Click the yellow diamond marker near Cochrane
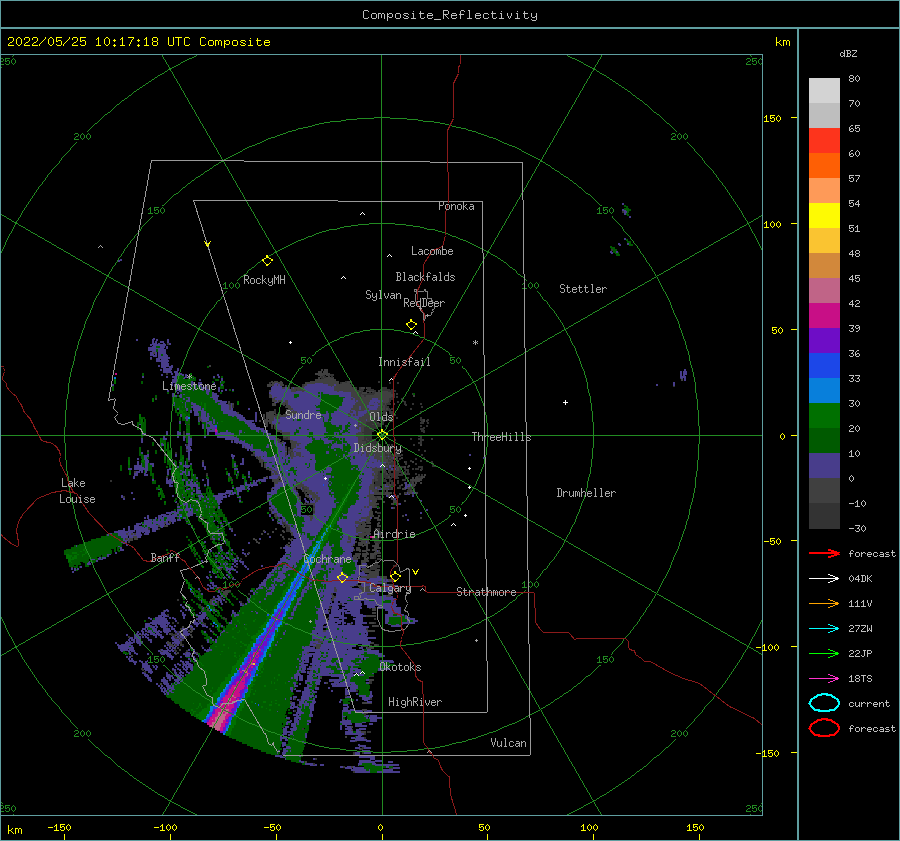 [x=343, y=577]
